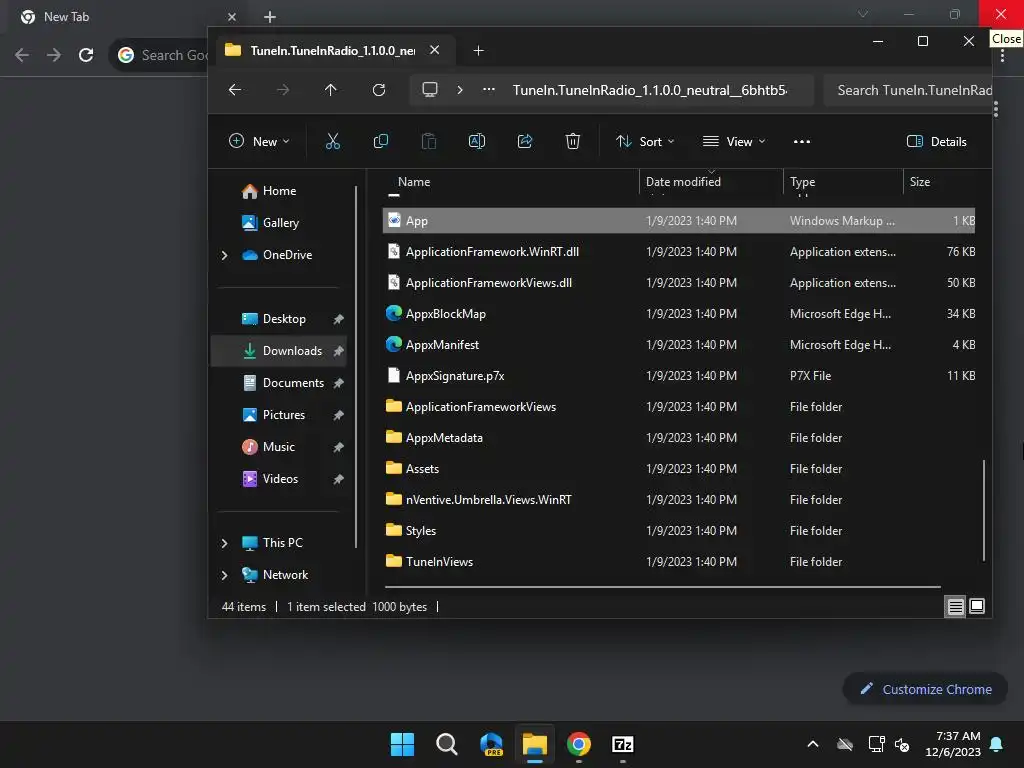Click the vertical scrollbar of file list
This screenshot has height=768, width=1024.
984,510
